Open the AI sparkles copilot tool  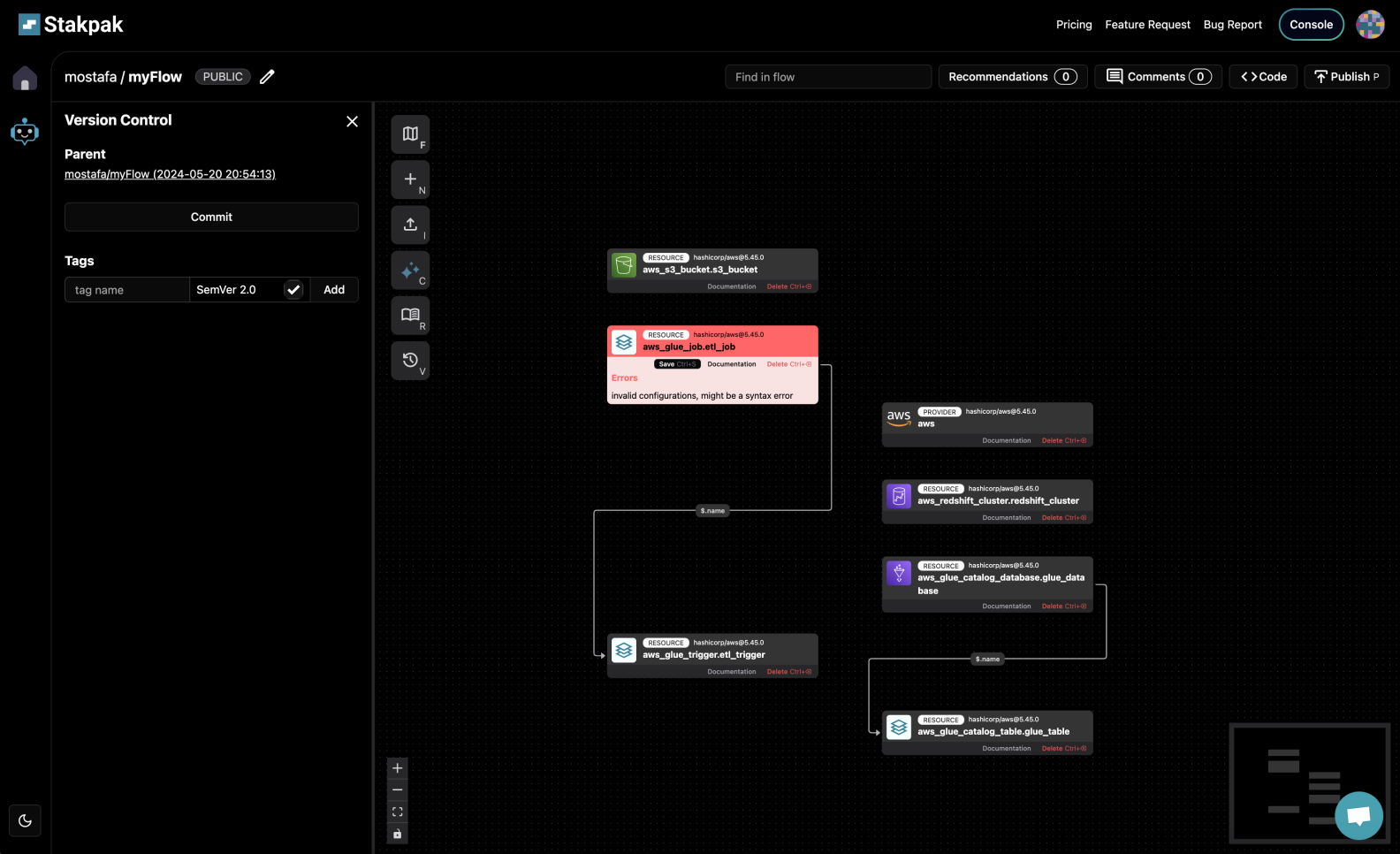(410, 271)
